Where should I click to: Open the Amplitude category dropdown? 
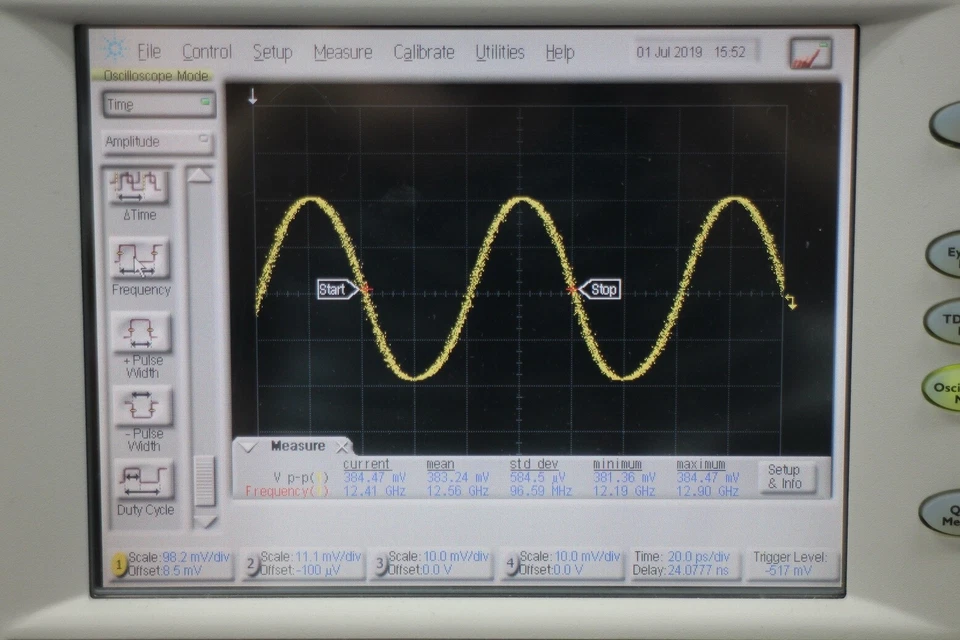pos(157,141)
